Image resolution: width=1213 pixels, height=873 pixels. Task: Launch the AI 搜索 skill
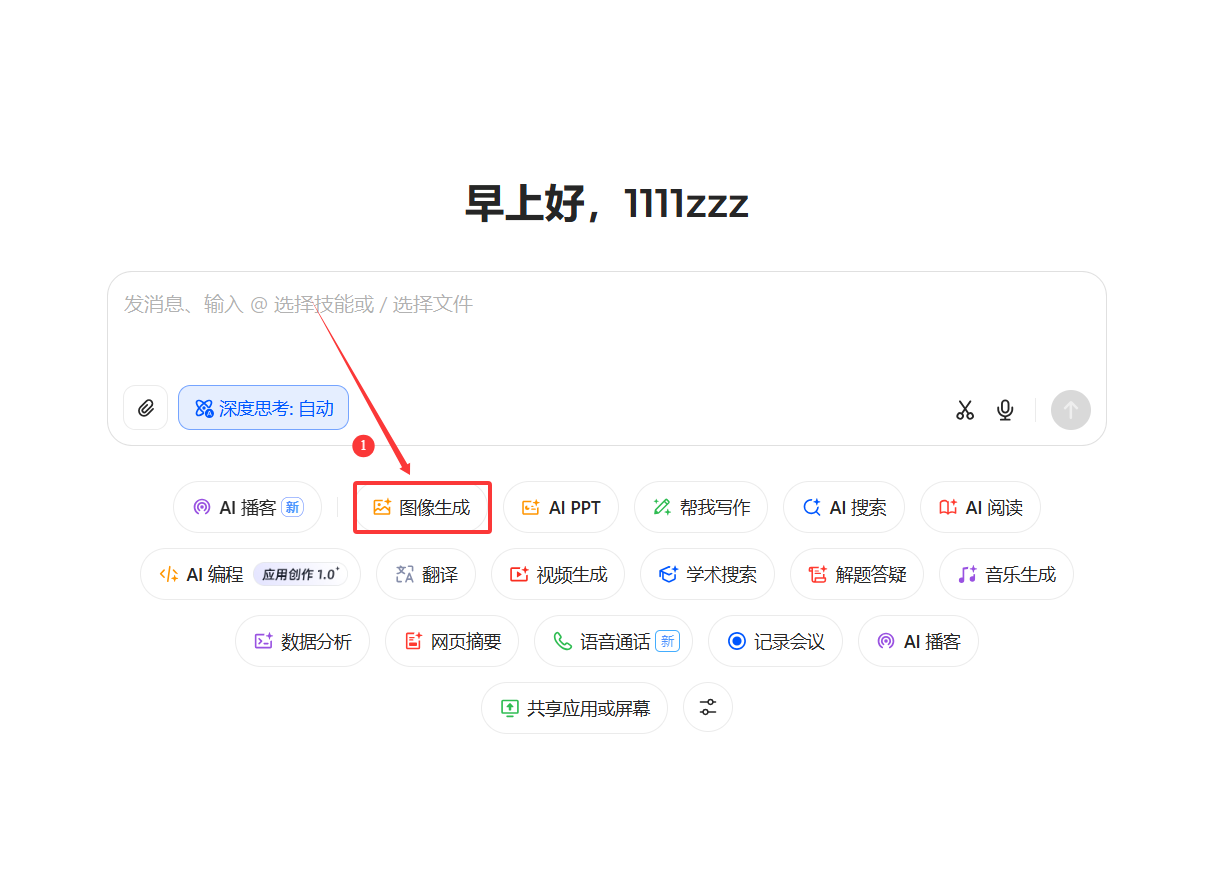pos(844,507)
